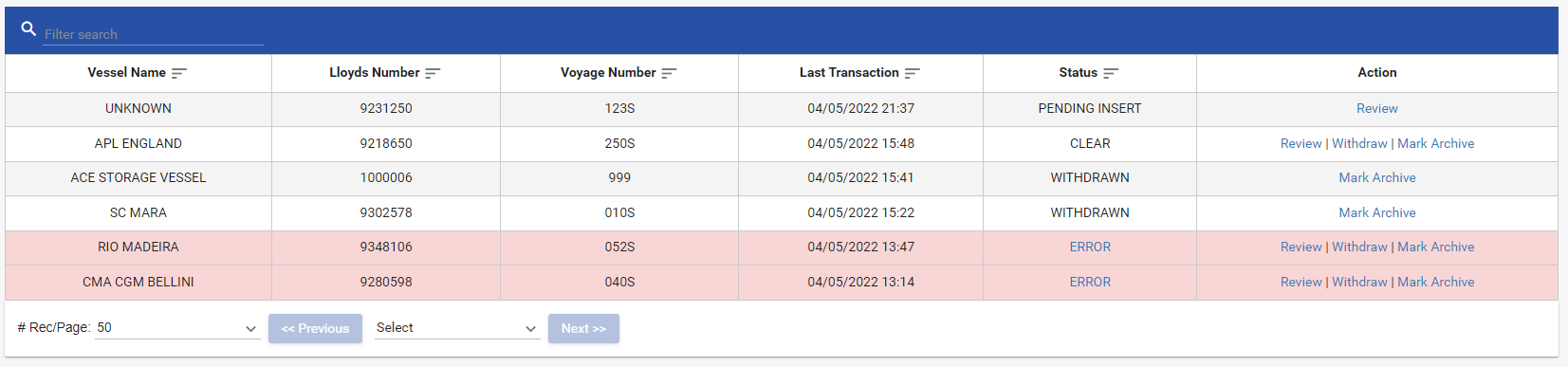Focus the Filter search field
The height and width of the screenshot is (367, 1568).
[x=153, y=34]
